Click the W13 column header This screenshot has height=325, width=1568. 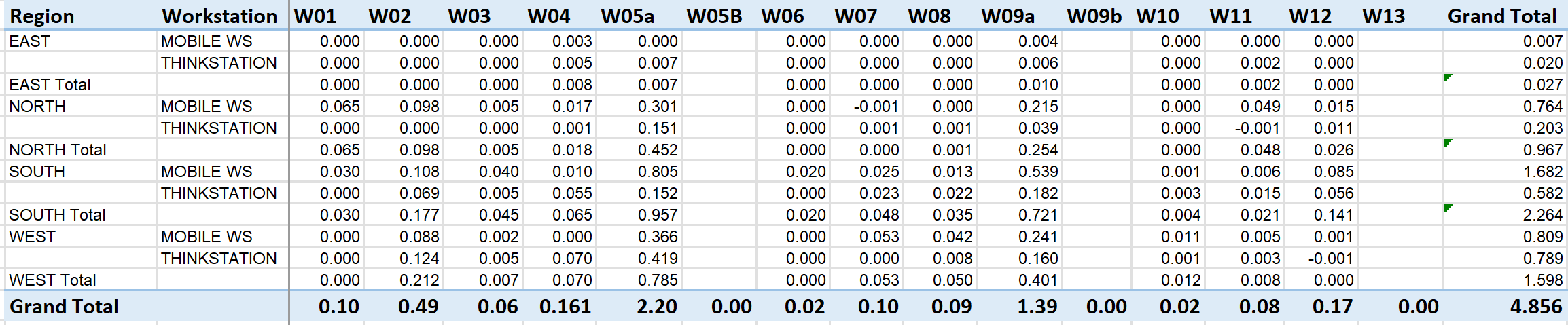[x=1383, y=16]
